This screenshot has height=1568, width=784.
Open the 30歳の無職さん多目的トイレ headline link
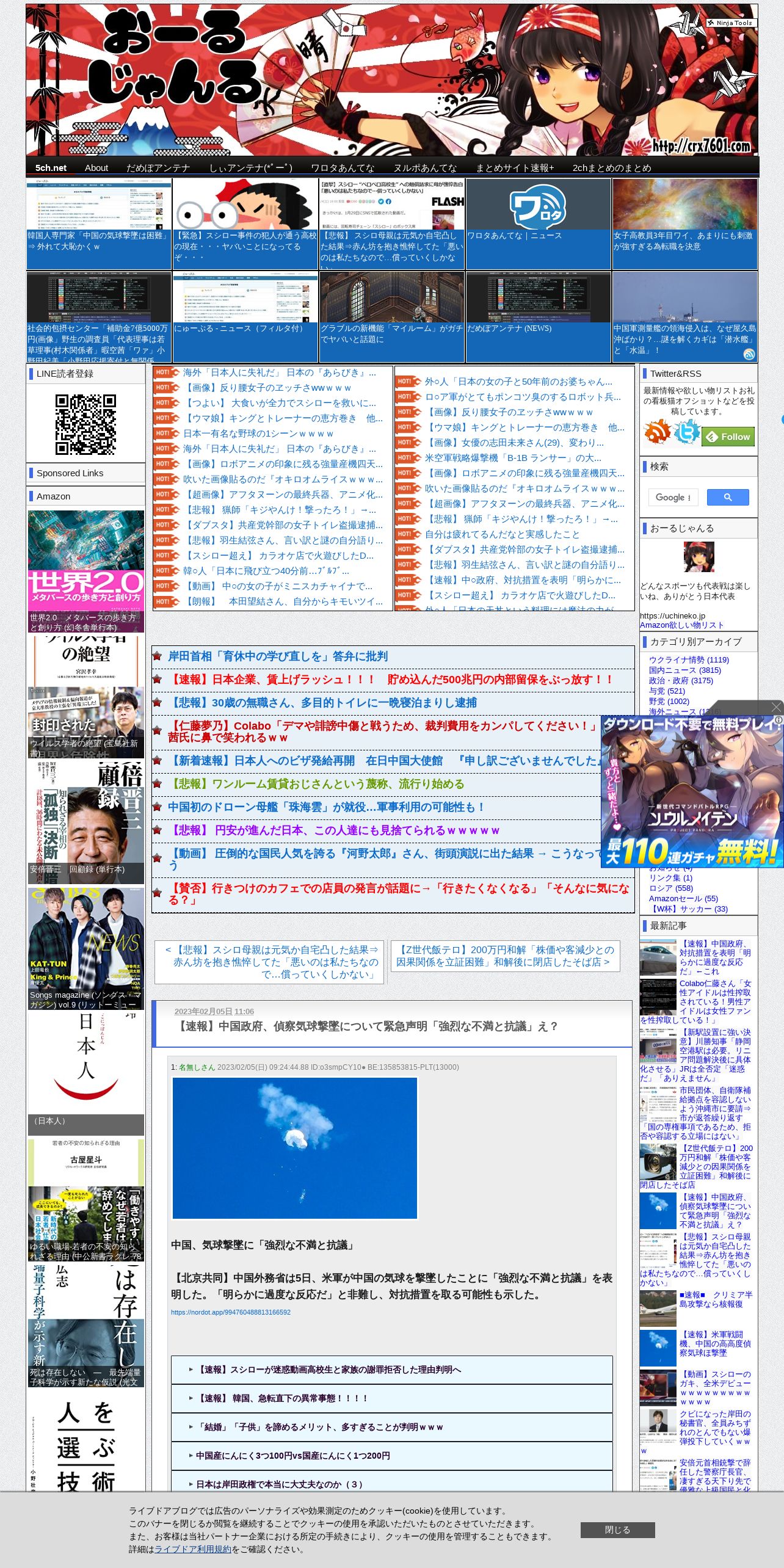tap(322, 703)
